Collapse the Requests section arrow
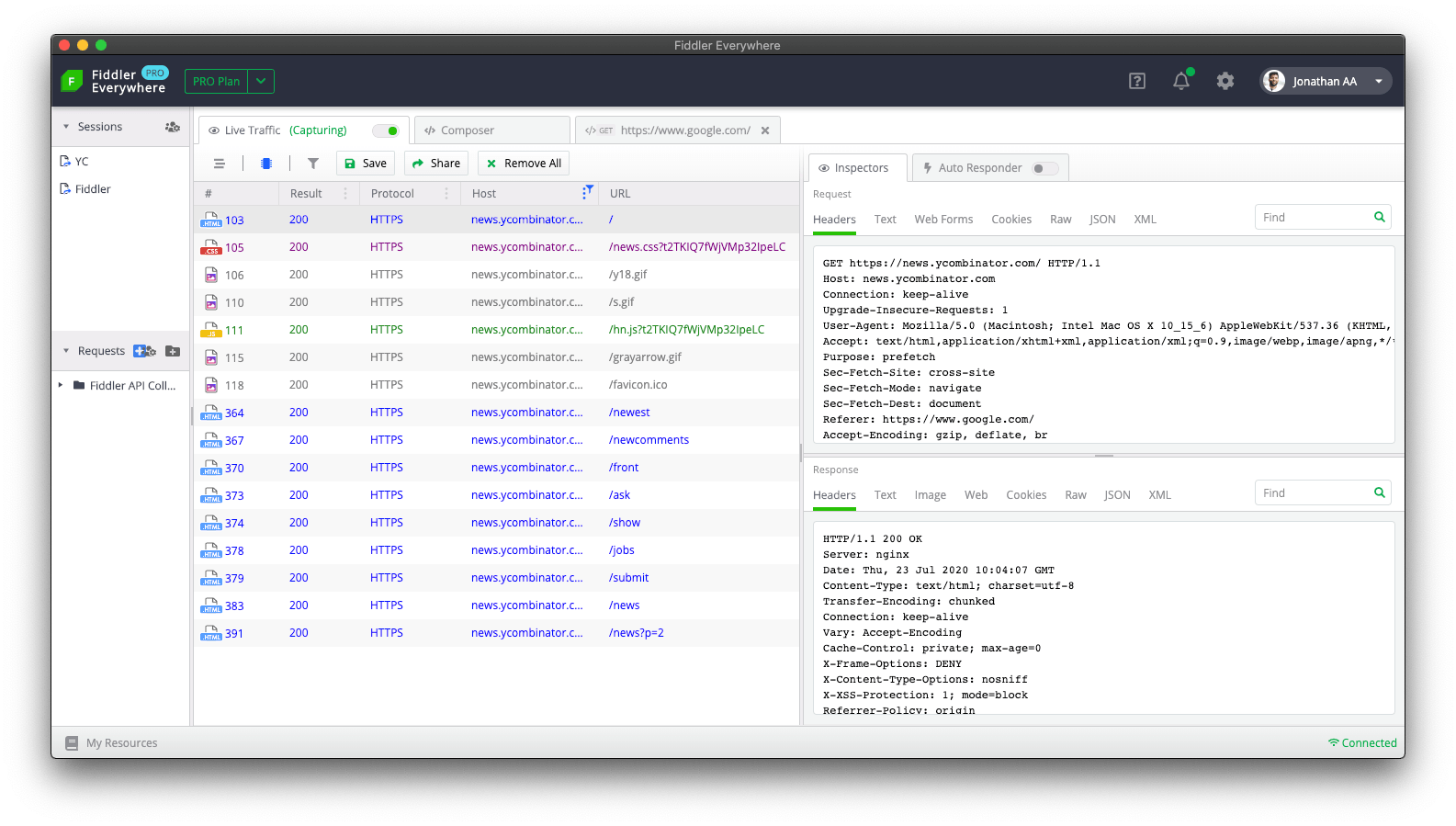Screen dimensions: 1456x826 [x=66, y=351]
